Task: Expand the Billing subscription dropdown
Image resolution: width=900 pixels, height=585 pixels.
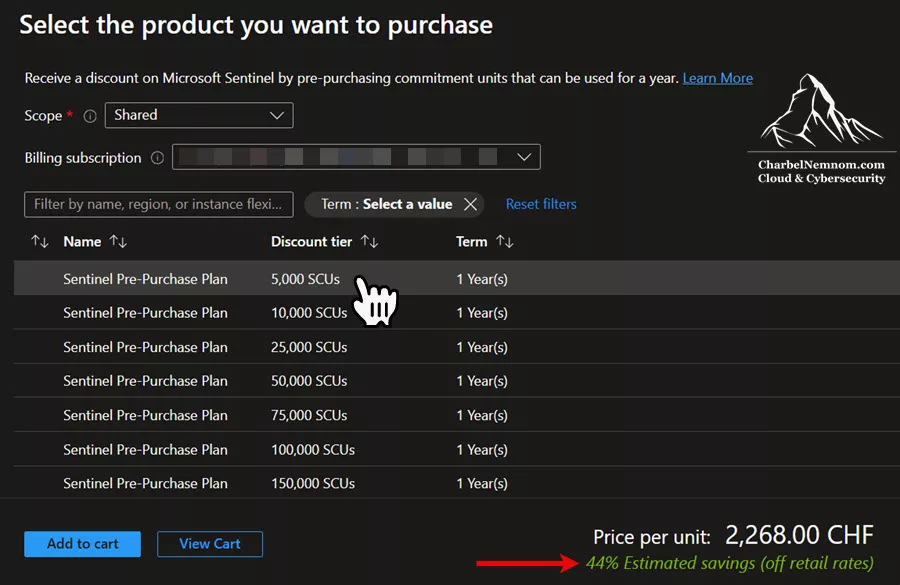Action: pos(356,157)
